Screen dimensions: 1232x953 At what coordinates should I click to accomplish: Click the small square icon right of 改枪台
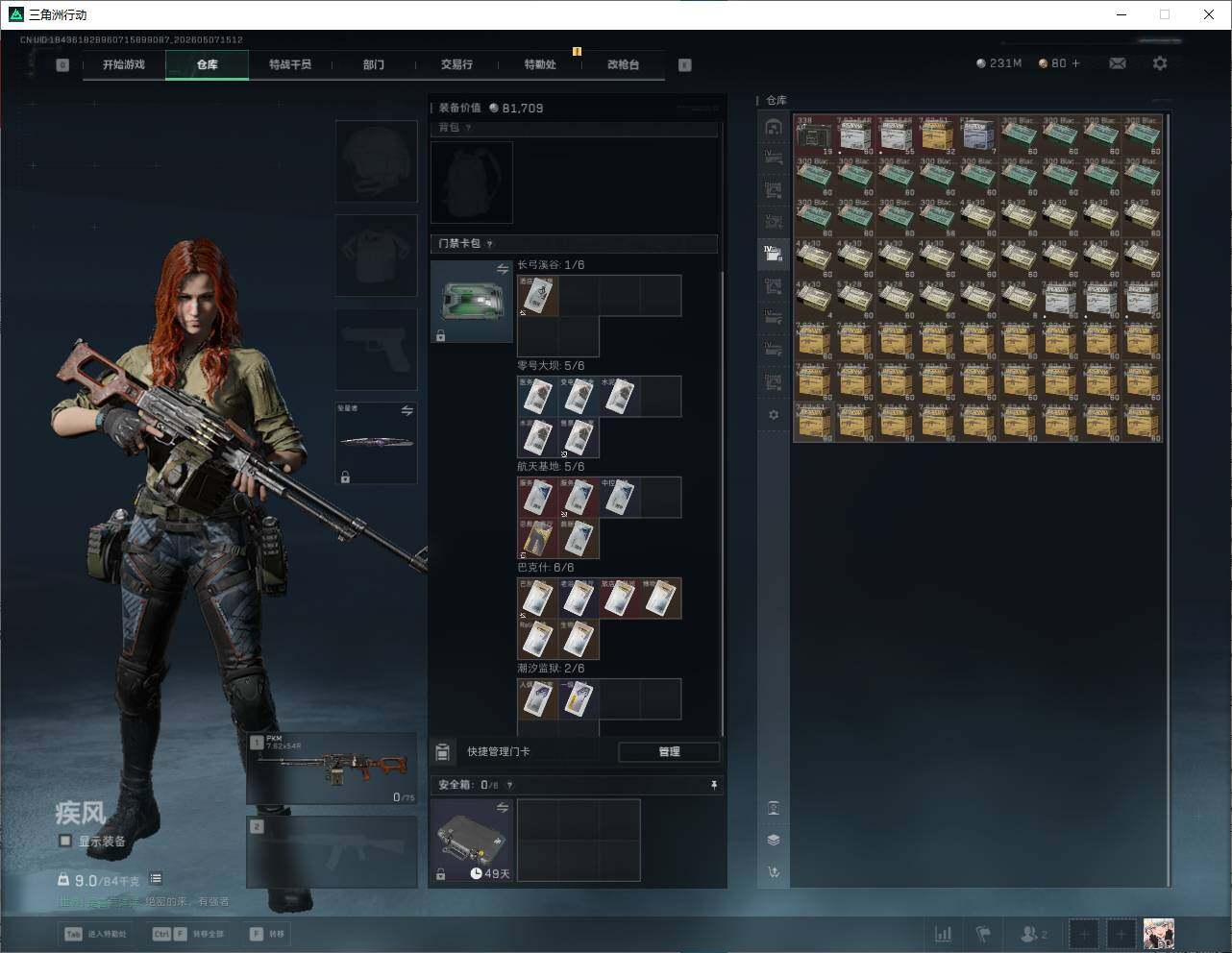[685, 65]
